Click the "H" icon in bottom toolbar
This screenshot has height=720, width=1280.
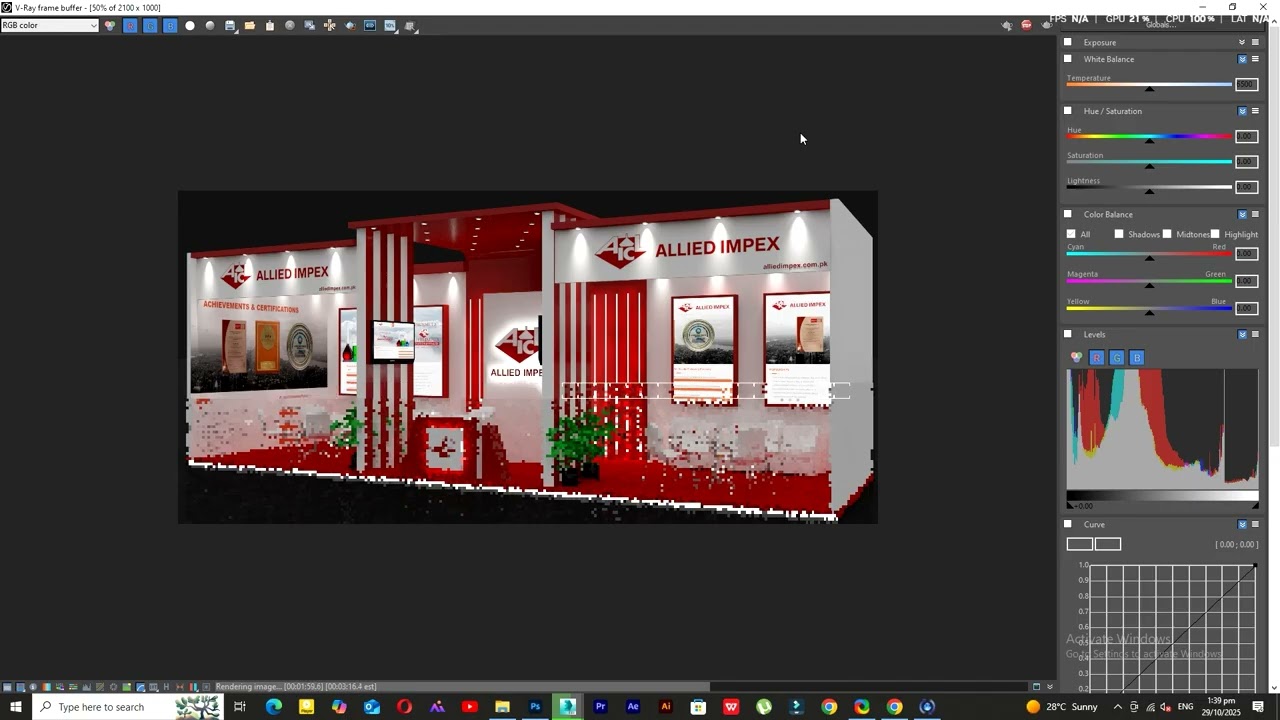tap(166, 687)
